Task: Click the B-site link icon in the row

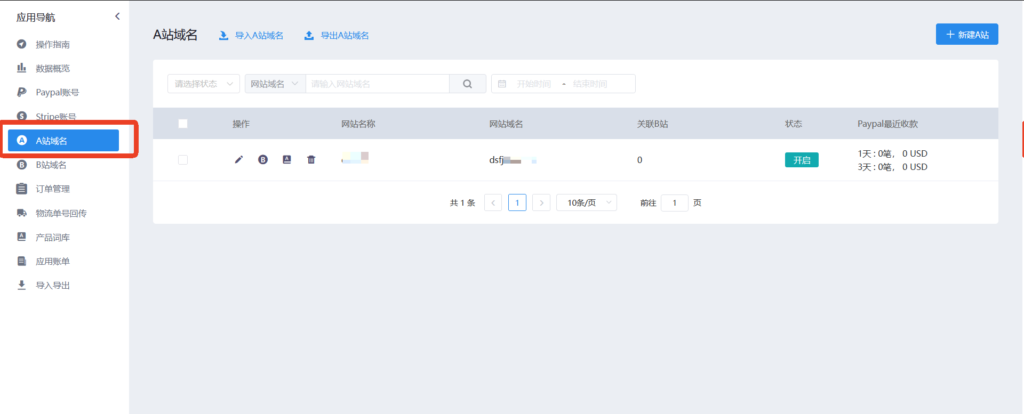Action: click(263, 159)
